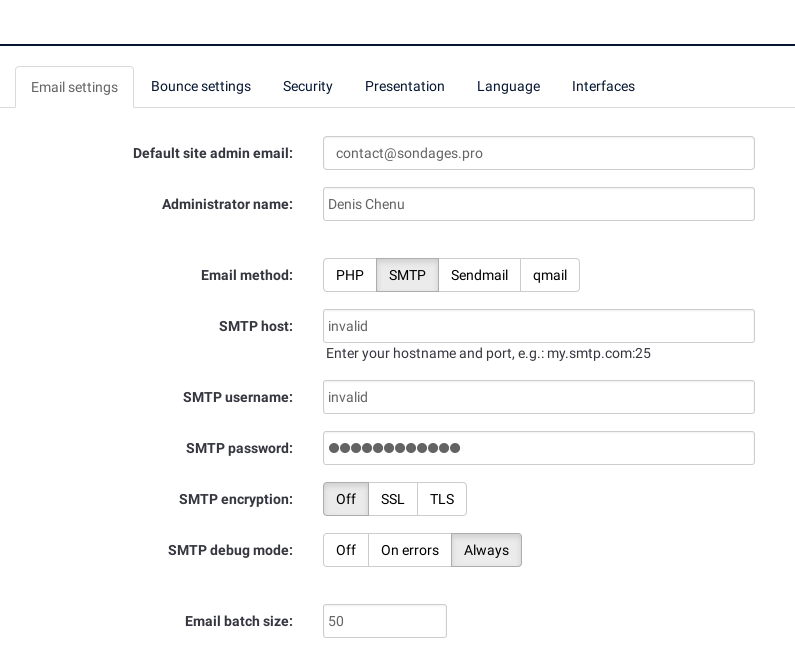The height and width of the screenshot is (668, 795).
Task: Pick qmail as email method
Action: pyautogui.click(x=550, y=275)
